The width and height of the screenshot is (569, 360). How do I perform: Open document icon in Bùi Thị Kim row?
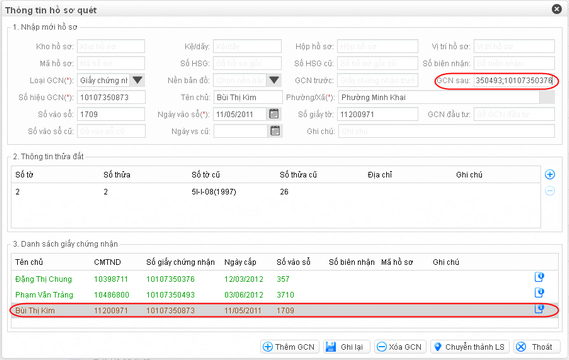click(539, 309)
